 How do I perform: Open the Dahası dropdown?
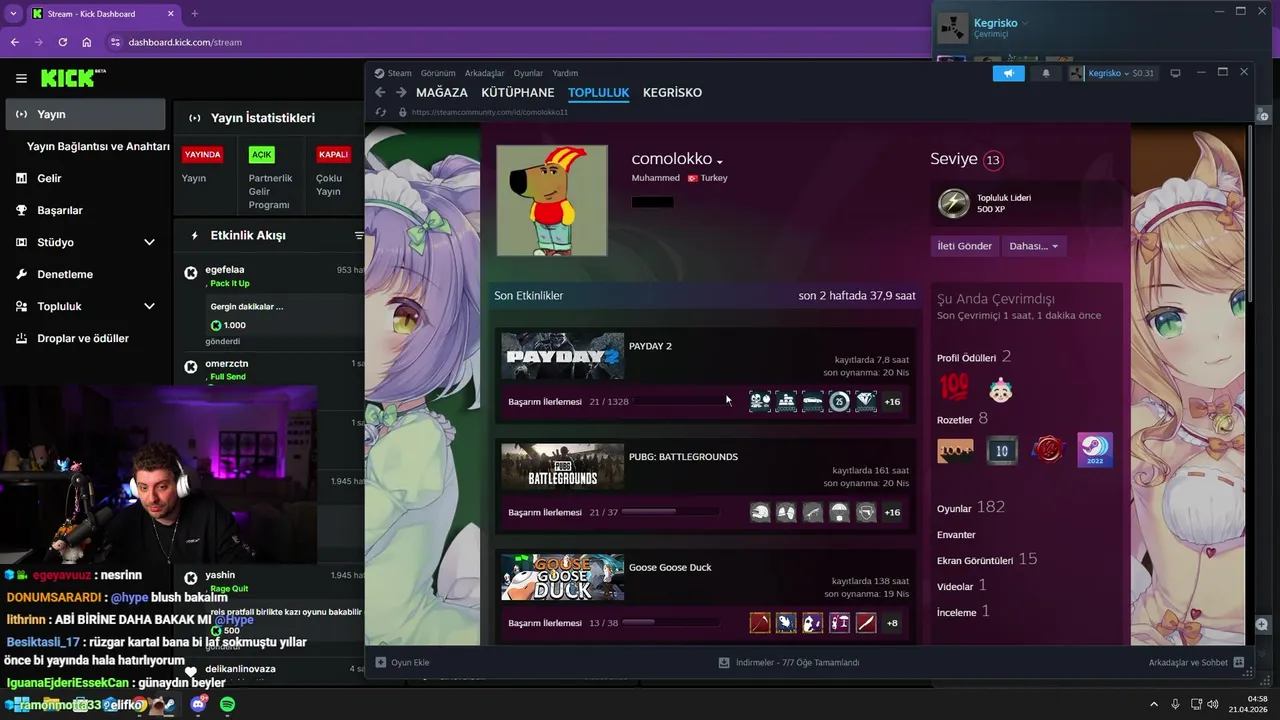(x=1034, y=246)
